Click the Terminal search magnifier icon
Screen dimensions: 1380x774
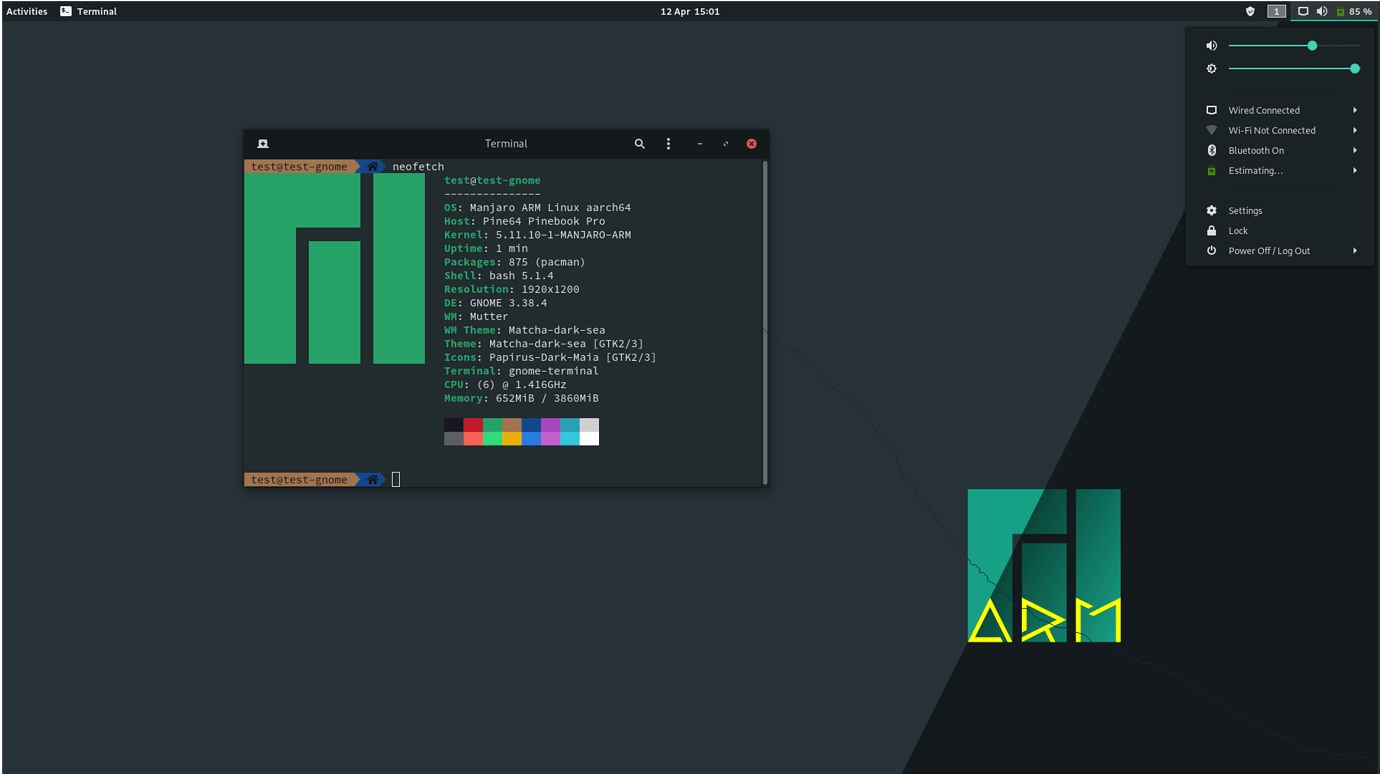click(x=639, y=144)
